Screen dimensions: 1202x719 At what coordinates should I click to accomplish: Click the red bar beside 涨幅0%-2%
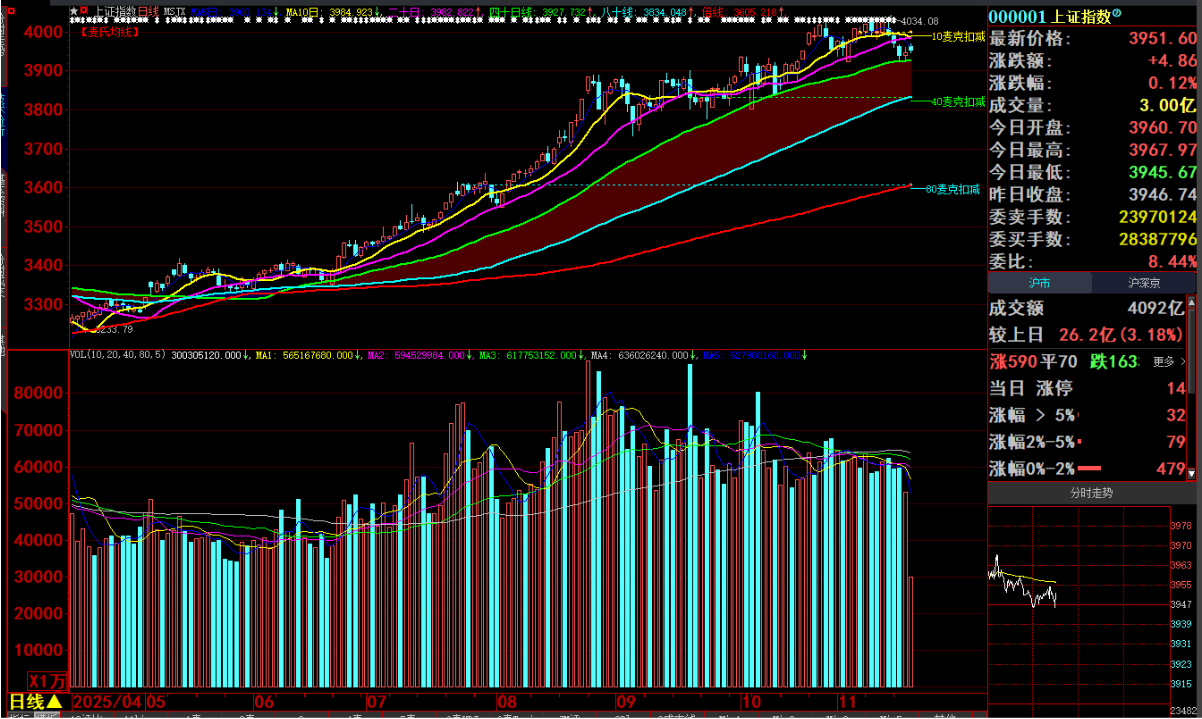(x=1090, y=468)
